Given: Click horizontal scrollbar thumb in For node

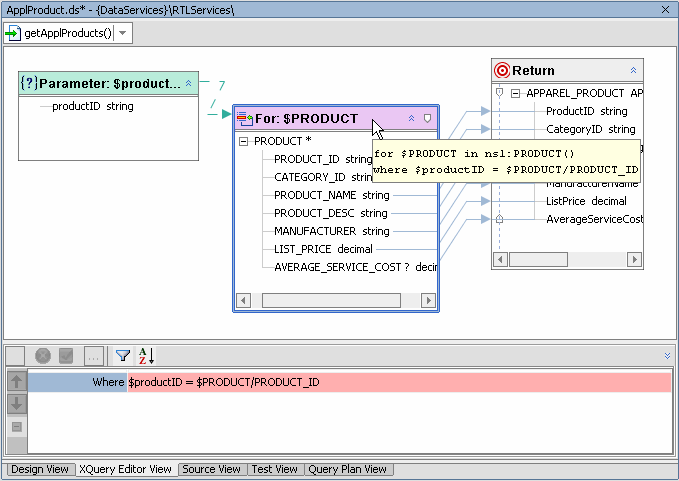Looking at the screenshot, I should [331, 300].
